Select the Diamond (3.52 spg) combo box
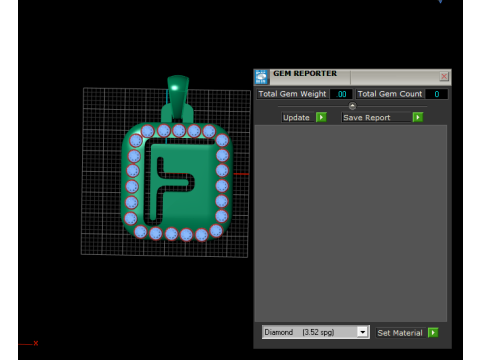Screen dimensions: 480x360 316,332
